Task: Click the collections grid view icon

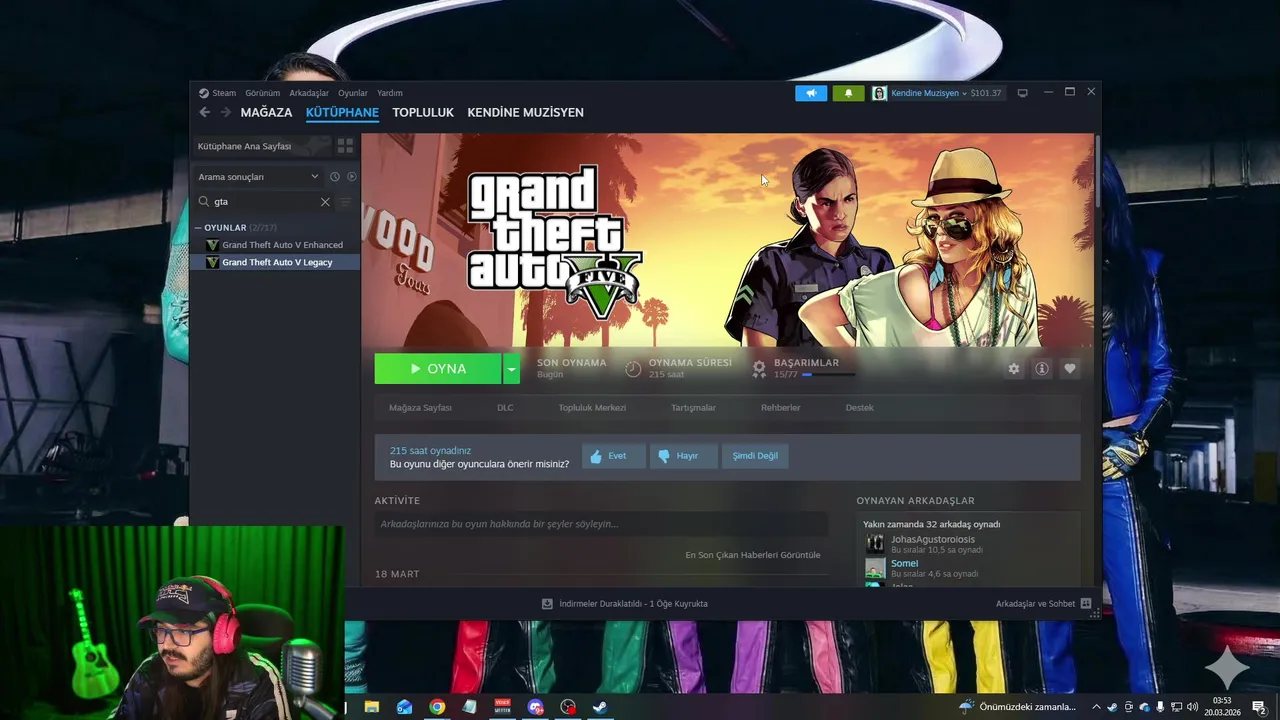Action: coord(345,146)
